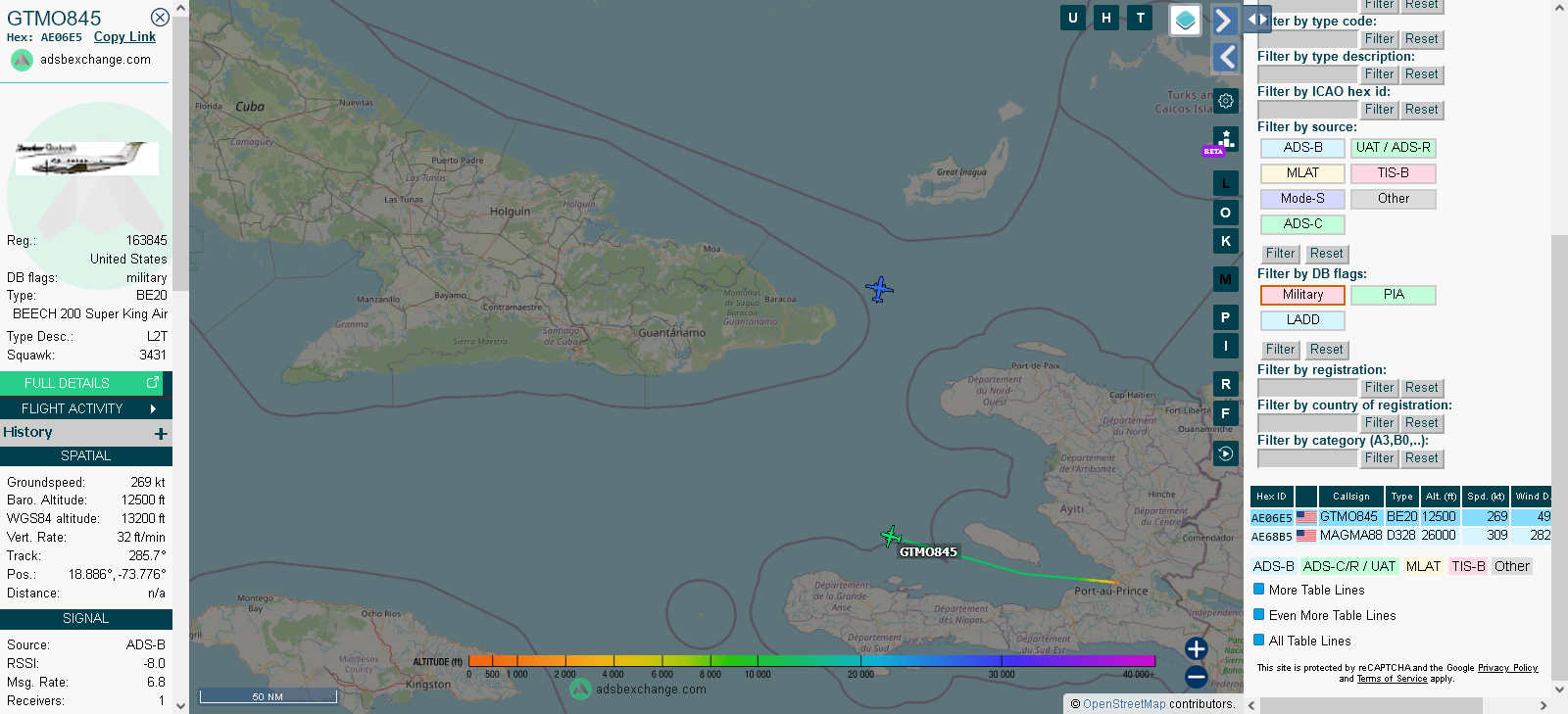Toggle the F map button

tap(1226, 413)
